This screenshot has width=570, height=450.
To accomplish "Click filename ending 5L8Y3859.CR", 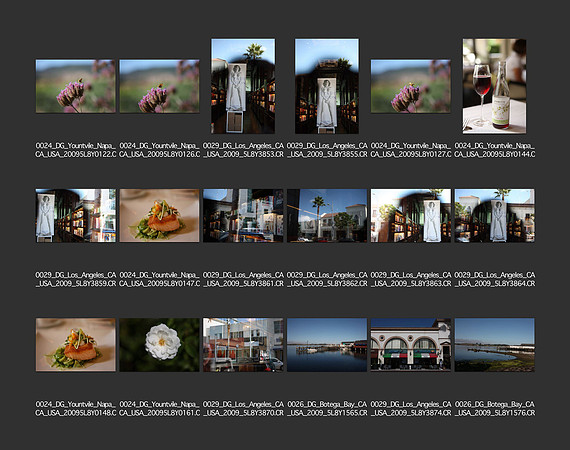I will coord(76,280).
